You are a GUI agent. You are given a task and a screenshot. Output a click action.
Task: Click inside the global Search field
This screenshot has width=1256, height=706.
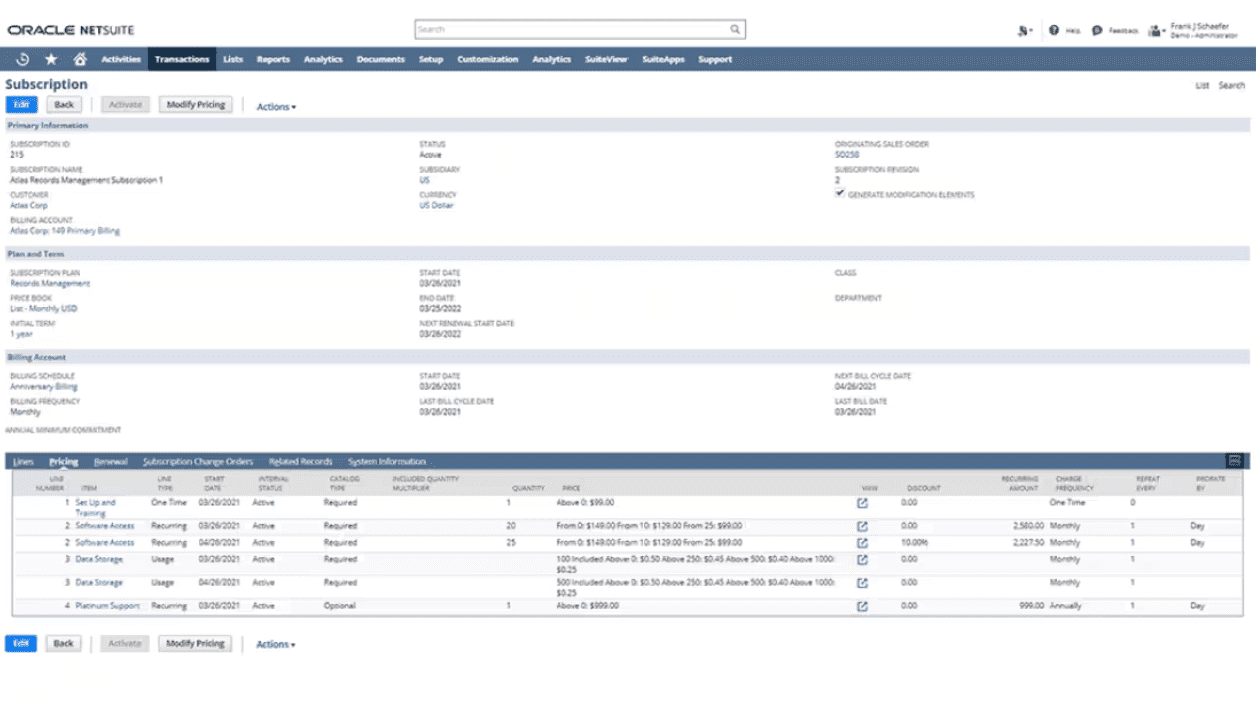(x=570, y=30)
